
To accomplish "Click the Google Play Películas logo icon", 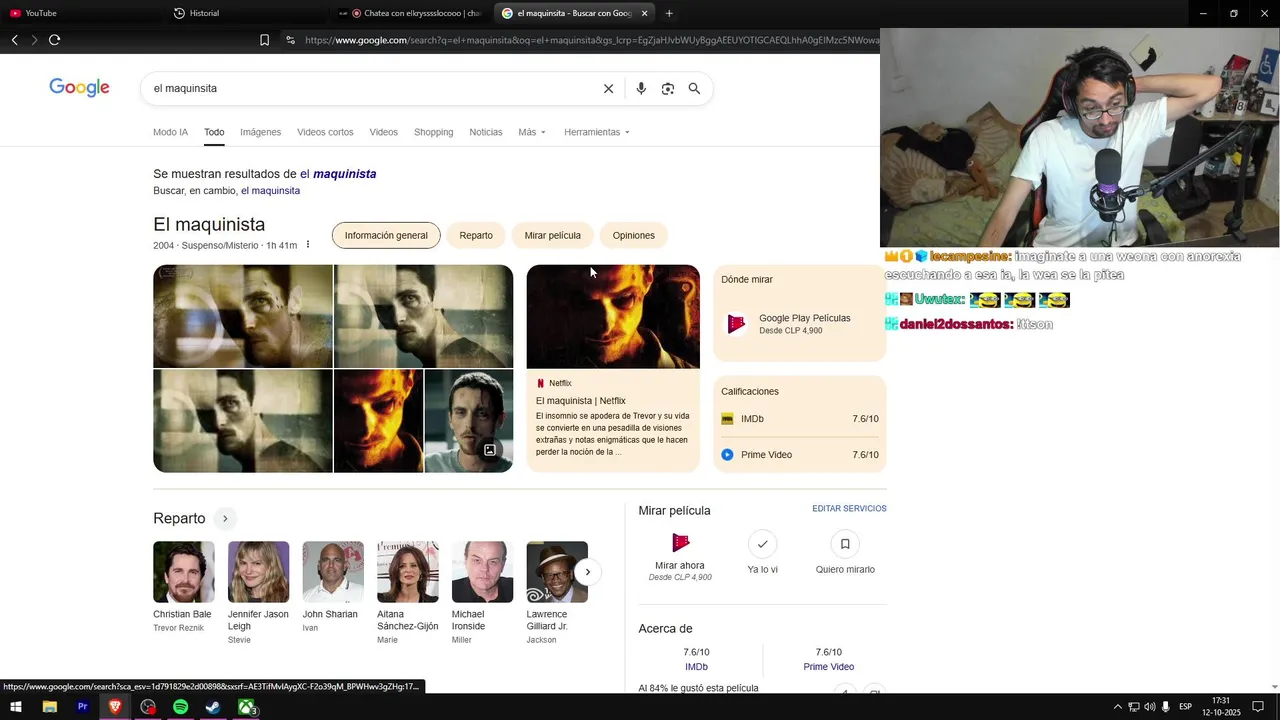I will (x=736, y=324).
